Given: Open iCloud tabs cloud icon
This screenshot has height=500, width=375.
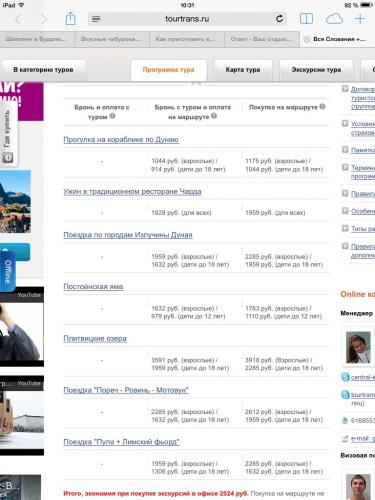Looking at the screenshot, I should click(334, 19).
